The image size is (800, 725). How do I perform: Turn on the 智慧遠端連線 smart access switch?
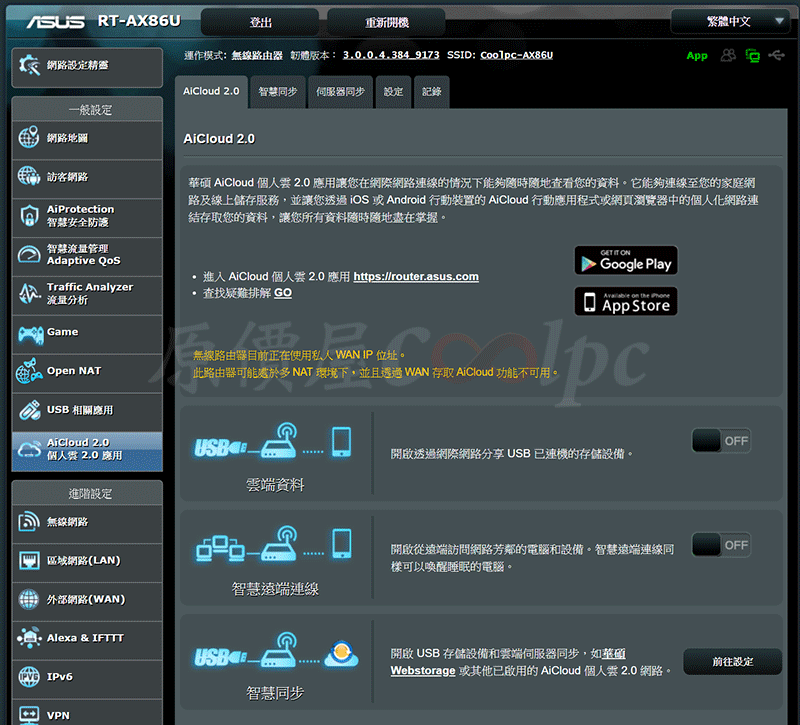click(721, 545)
